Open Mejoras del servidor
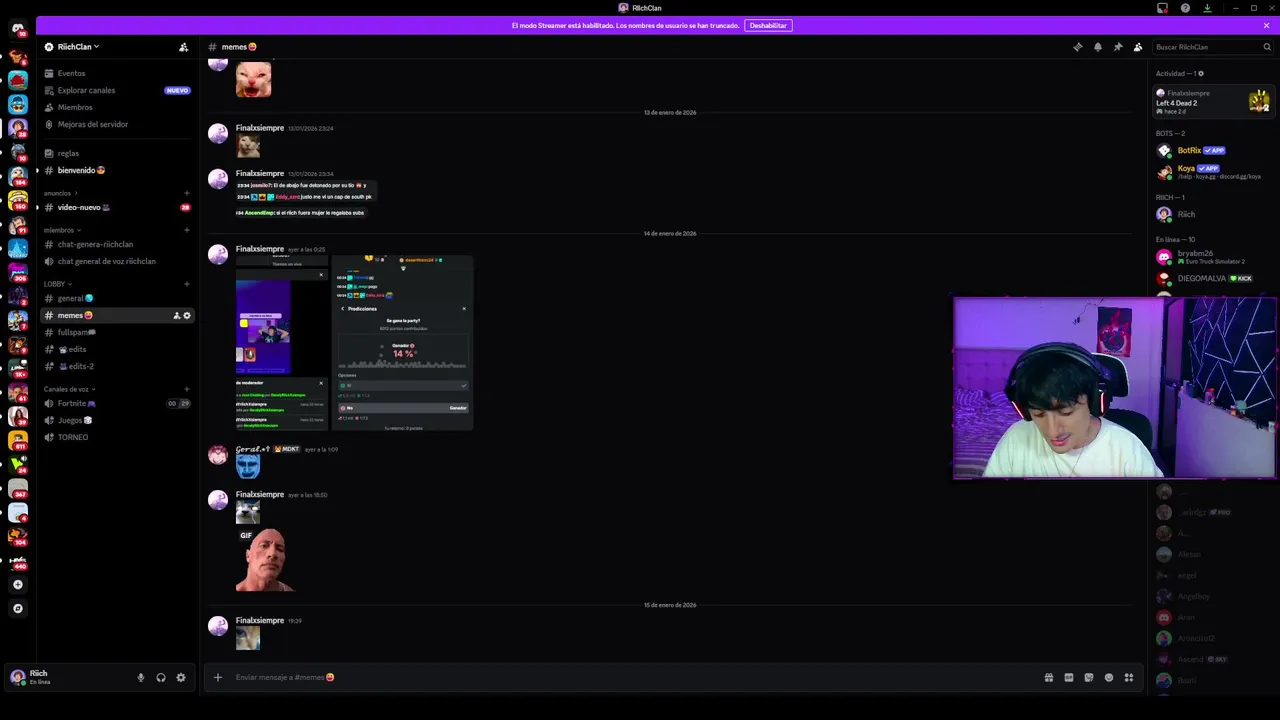 coord(93,124)
